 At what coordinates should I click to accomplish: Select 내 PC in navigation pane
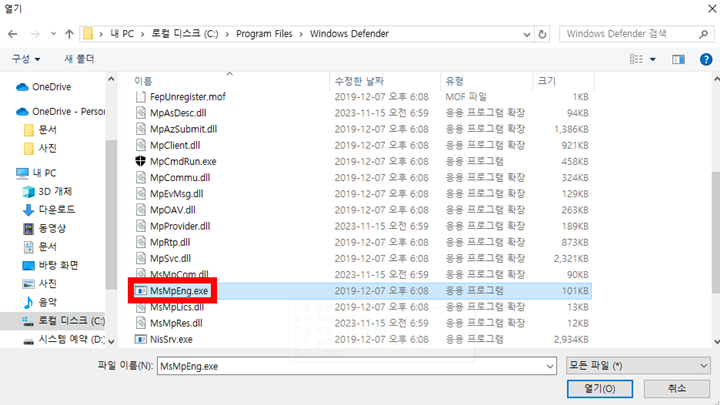point(36,173)
